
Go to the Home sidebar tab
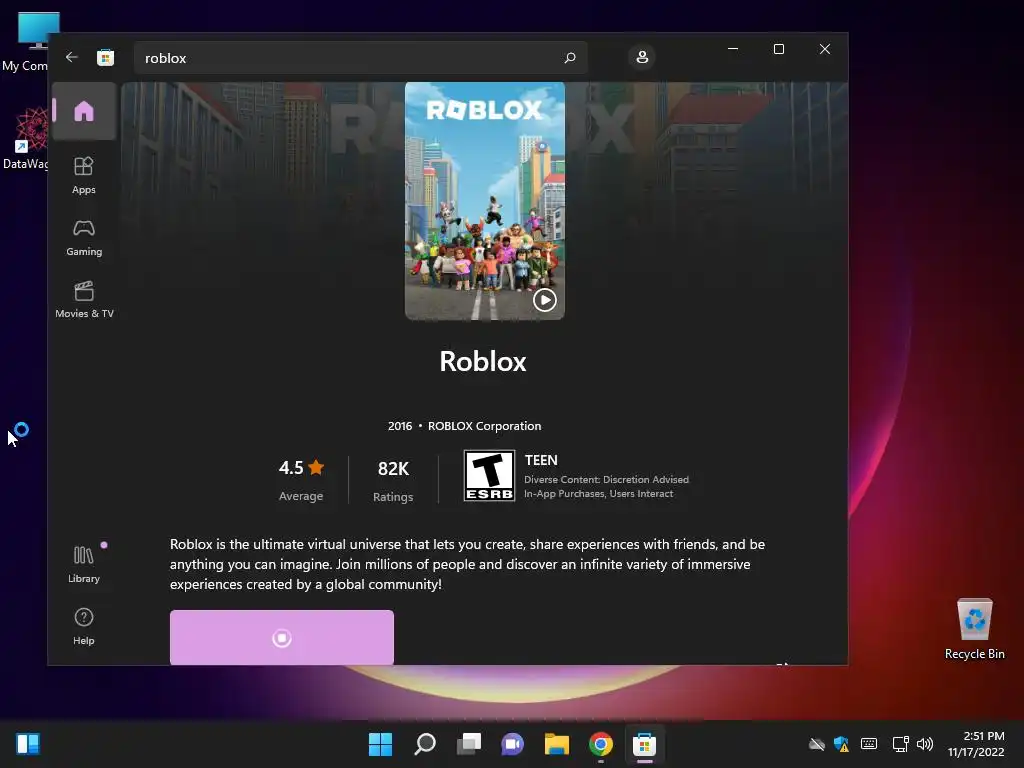pyautogui.click(x=84, y=111)
